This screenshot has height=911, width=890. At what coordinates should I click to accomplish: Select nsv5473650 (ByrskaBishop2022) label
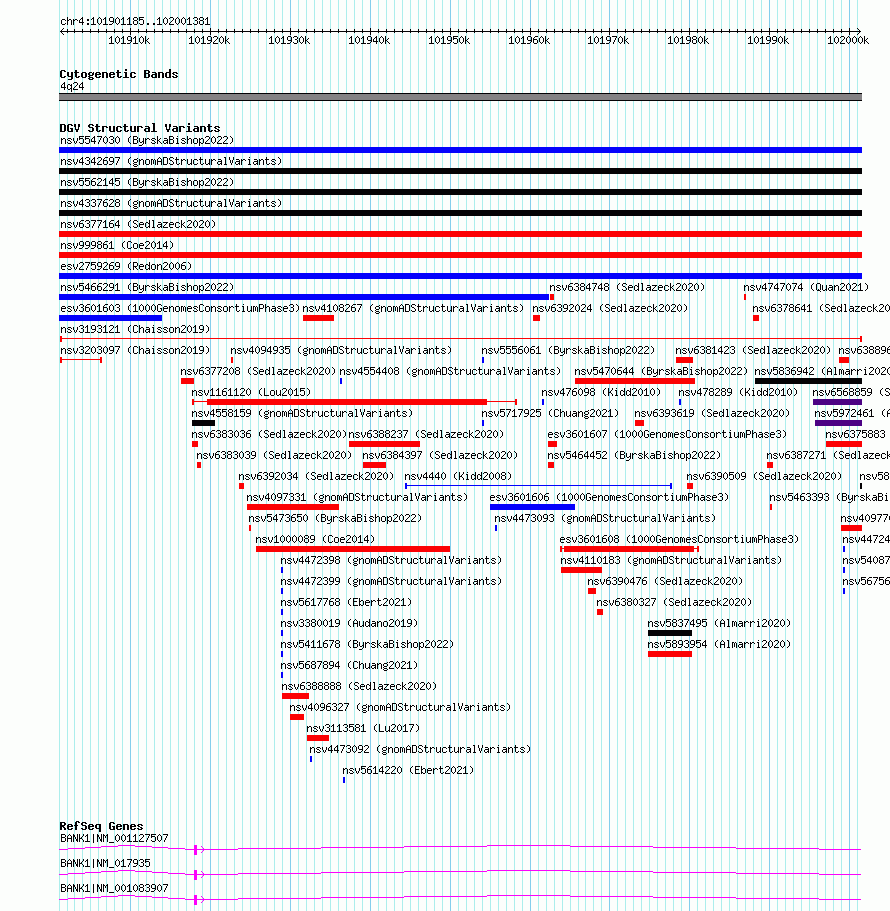[x=335, y=517]
